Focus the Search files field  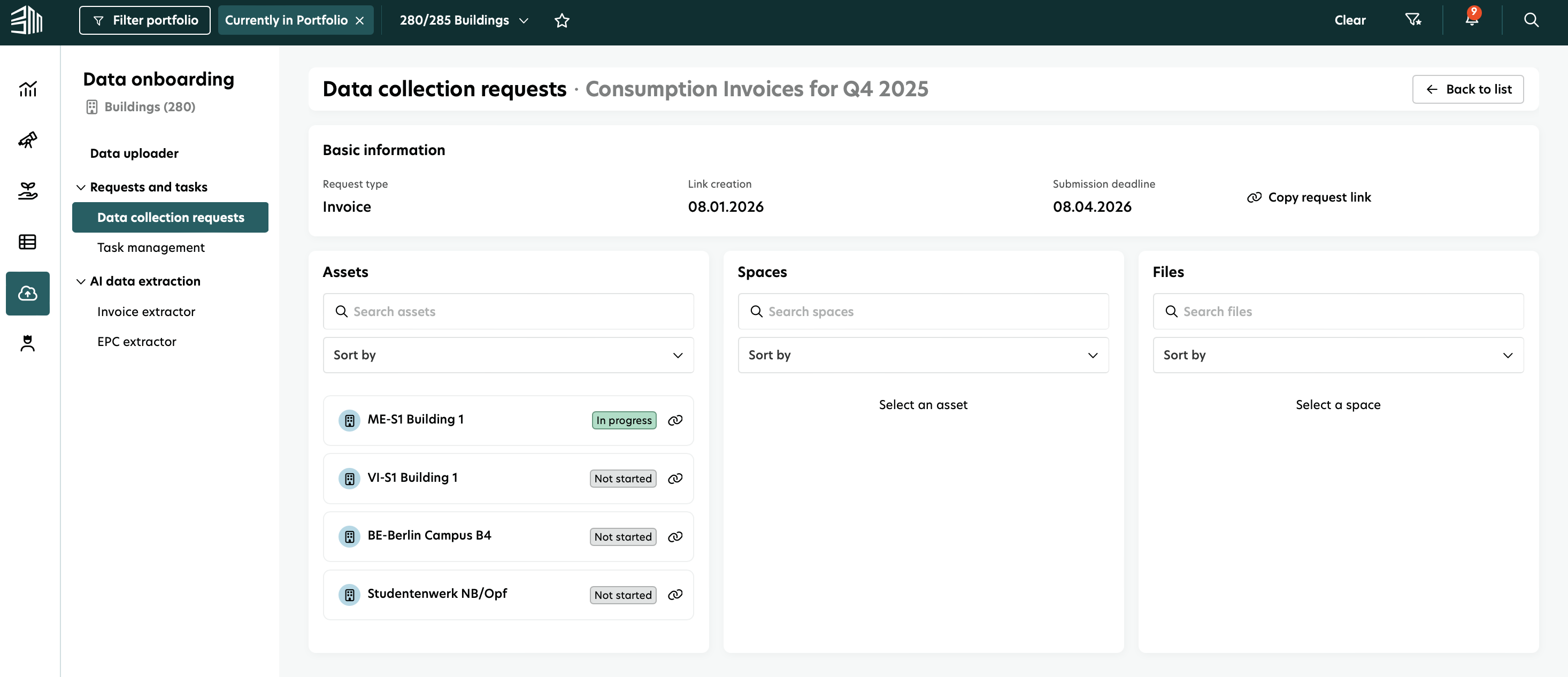(x=1338, y=312)
